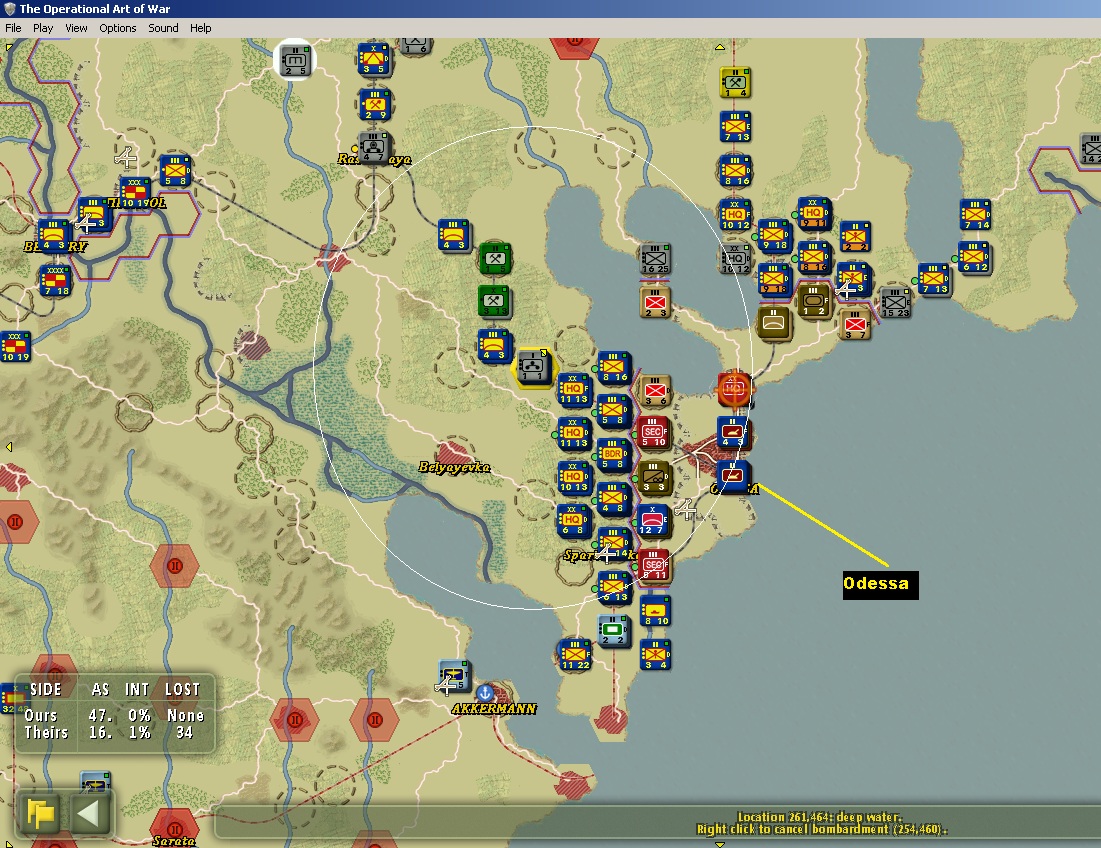Click the targeted red HQ unit at Odessa
This screenshot has height=848, width=1101.
pos(734,388)
